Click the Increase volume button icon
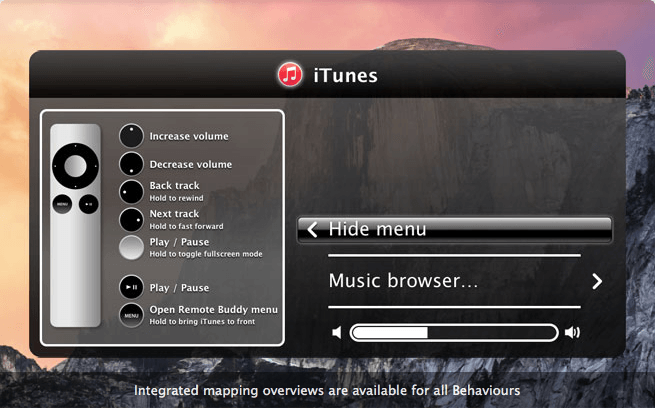The image size is (655, 408). coord(132,136)
